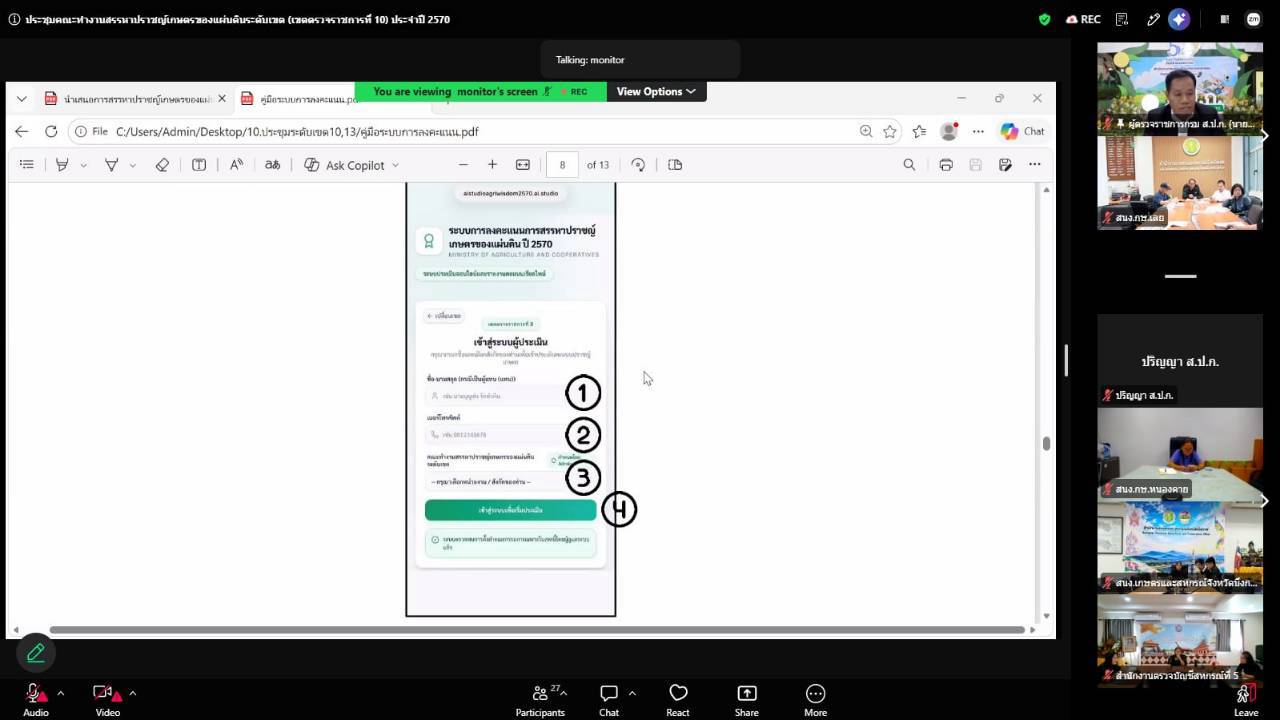
Task: Mute or unmute the Zoom Audio button
Action: click(35, 700)
